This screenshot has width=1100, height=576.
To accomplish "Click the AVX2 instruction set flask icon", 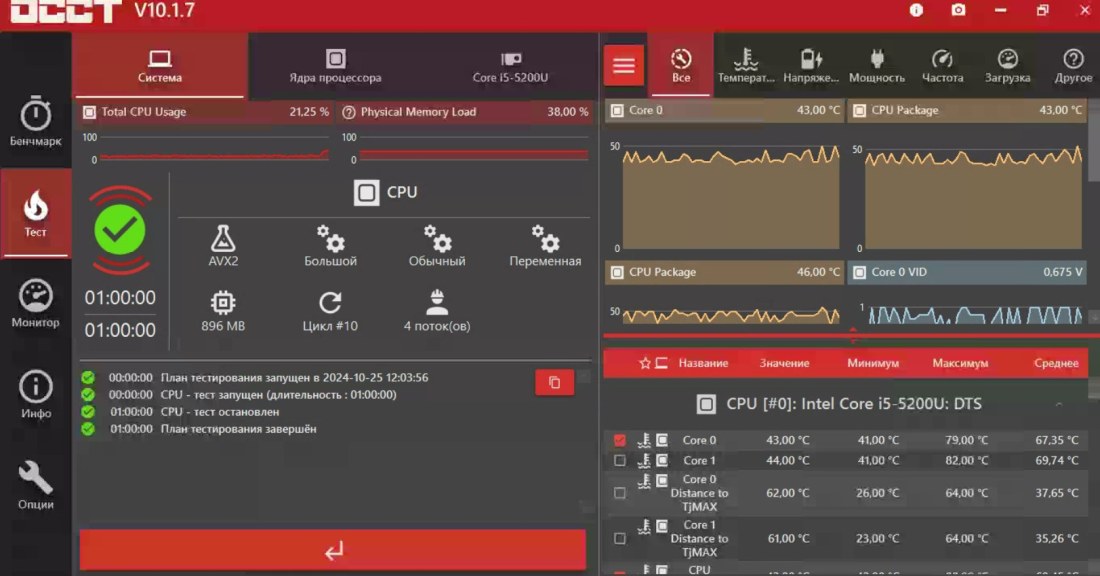I will (x=223, y=239).
